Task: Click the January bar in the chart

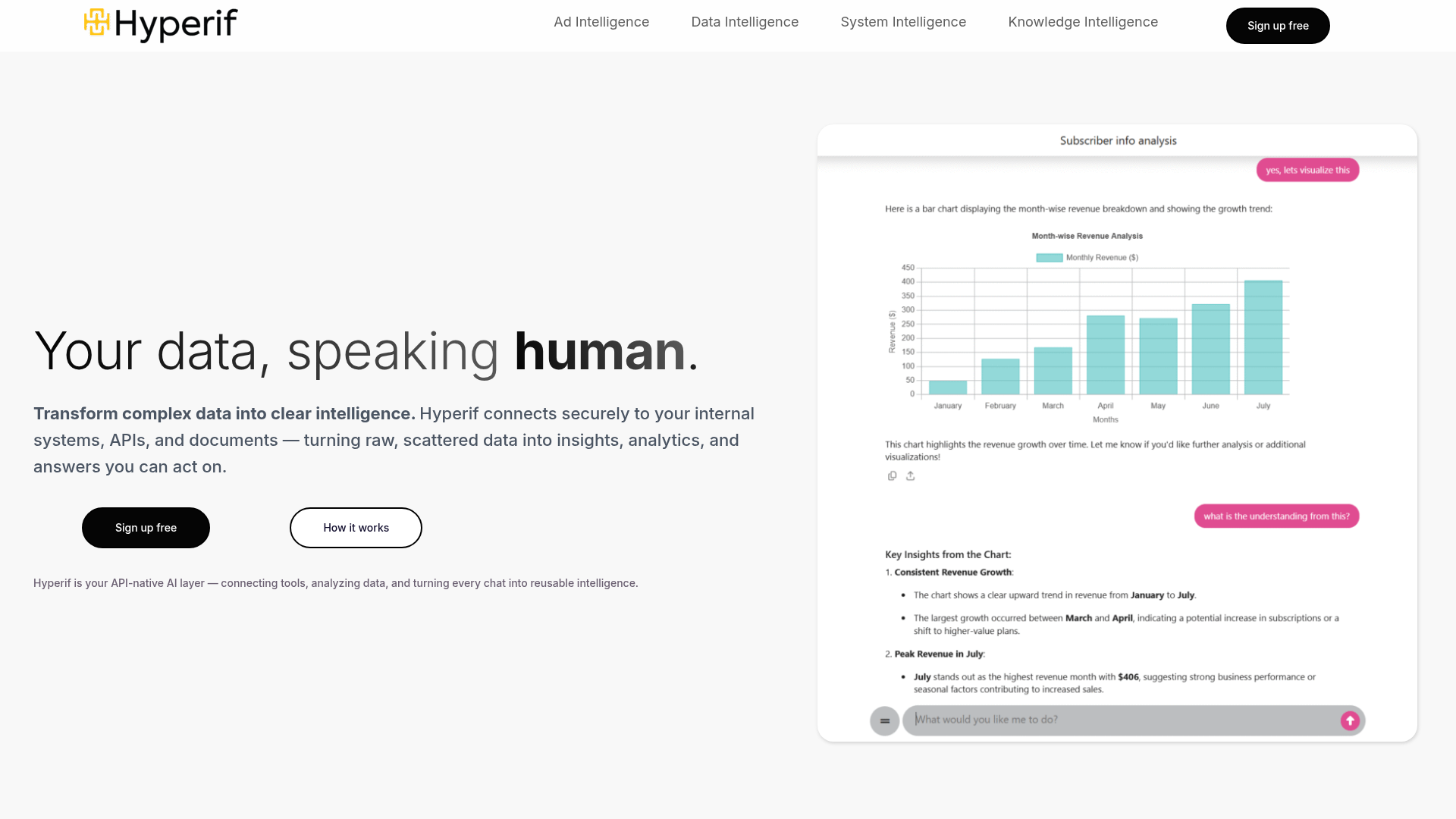Action: point(948,388)
